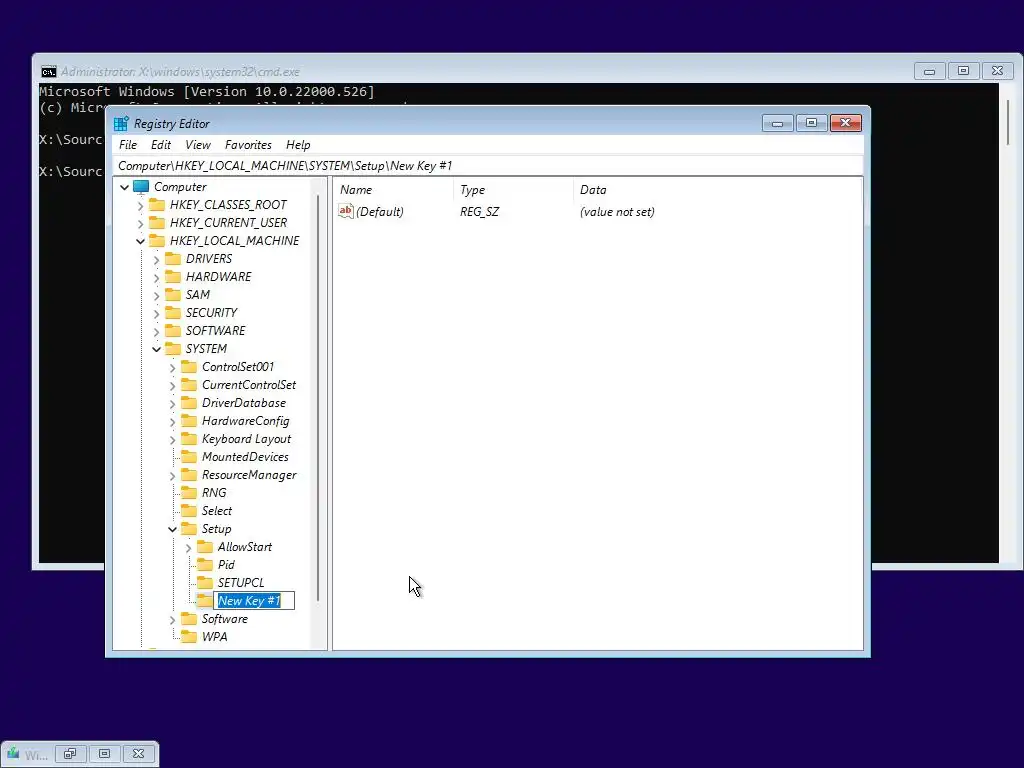
Task: Select the Computer icon in the tree
Action: [x=141, y=187]
